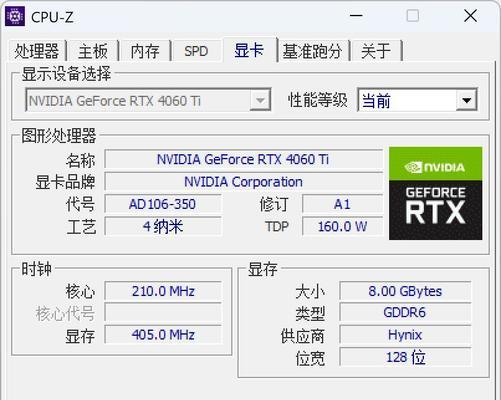Click the Hynix vendor field
The width and height of the screenshot is (501, 400).
tap(405, 335)
